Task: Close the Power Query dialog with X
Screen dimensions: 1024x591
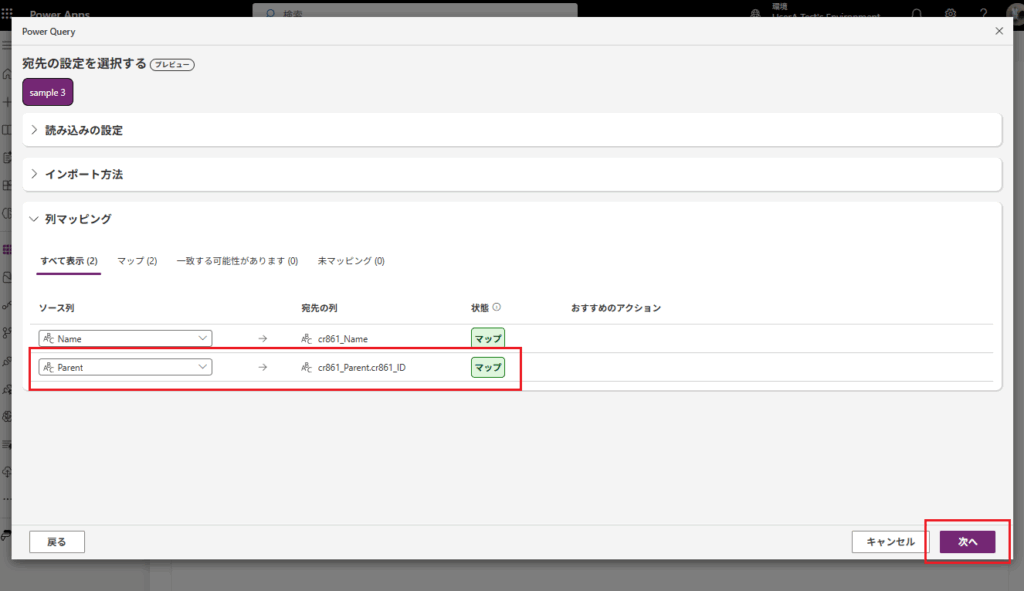Action: point(998,31)
